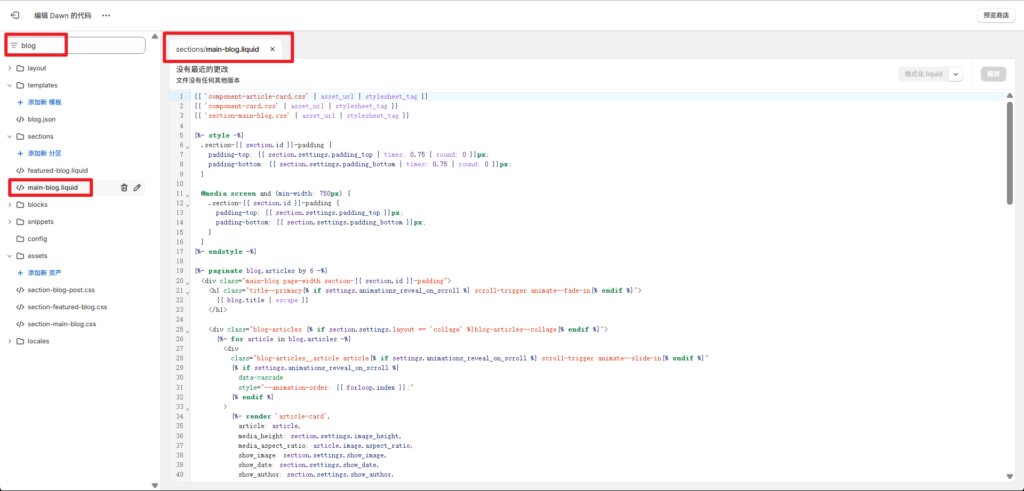Viewport: 1024px width, 491px height.
Task: Open section-main-blog.css file
Action: 62,323
